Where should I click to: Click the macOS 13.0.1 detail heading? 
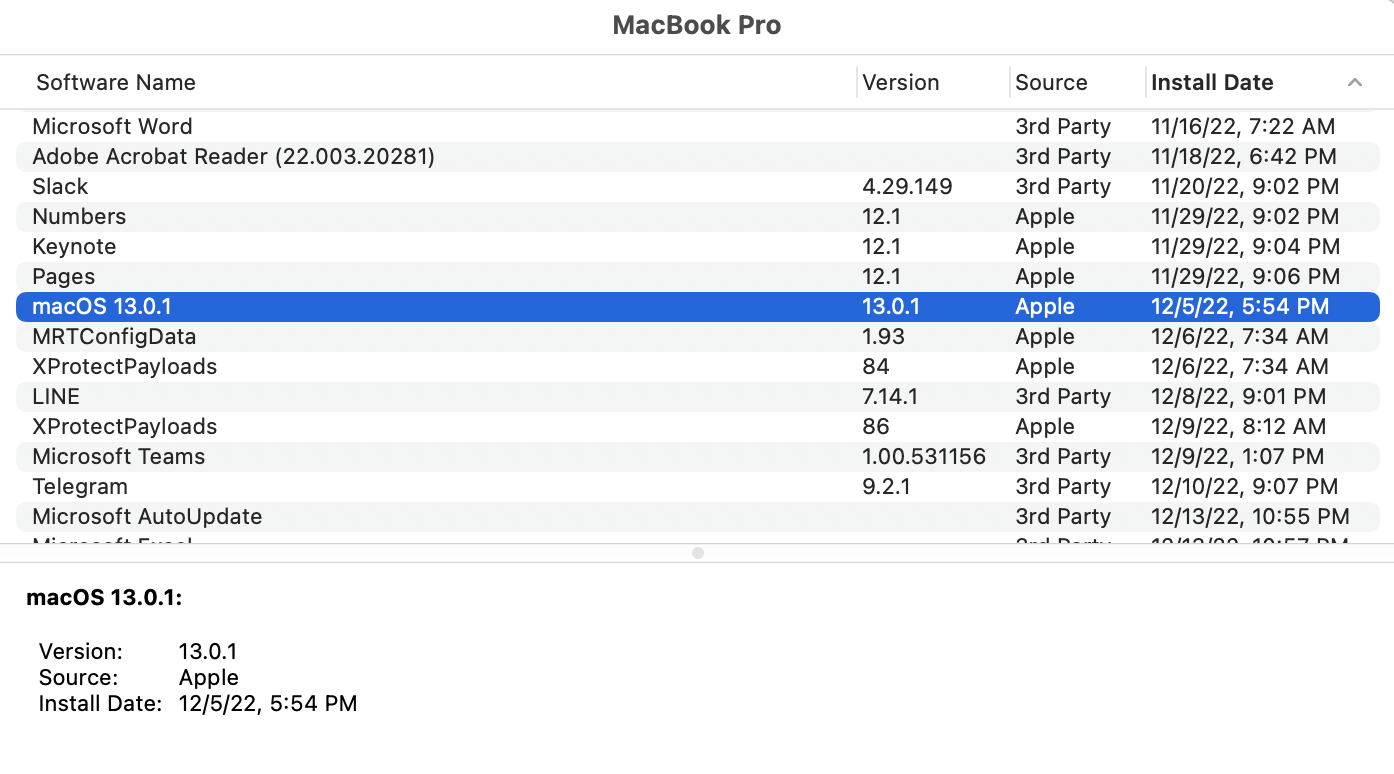tap(104, 598)
